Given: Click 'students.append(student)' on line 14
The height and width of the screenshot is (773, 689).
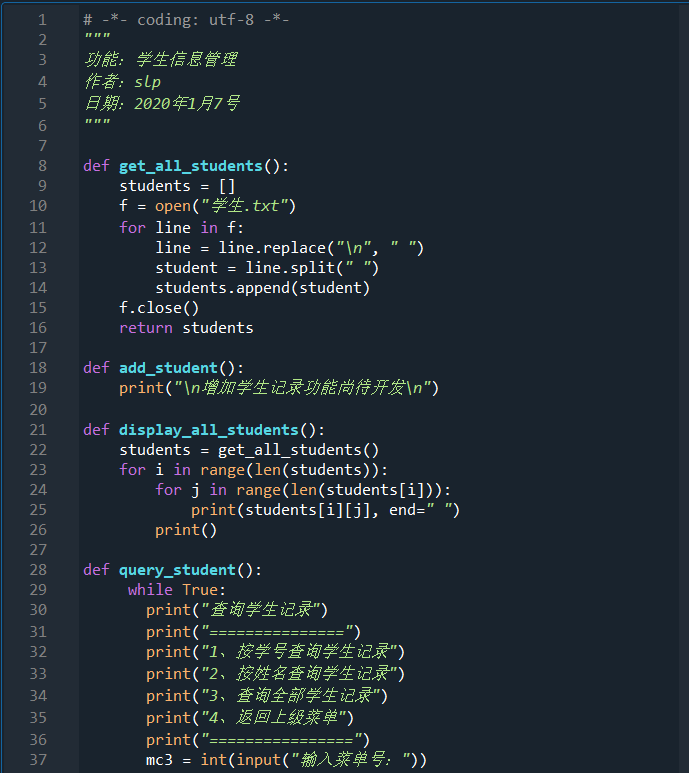Looking at the screenshot, I should tap(263, 288).
